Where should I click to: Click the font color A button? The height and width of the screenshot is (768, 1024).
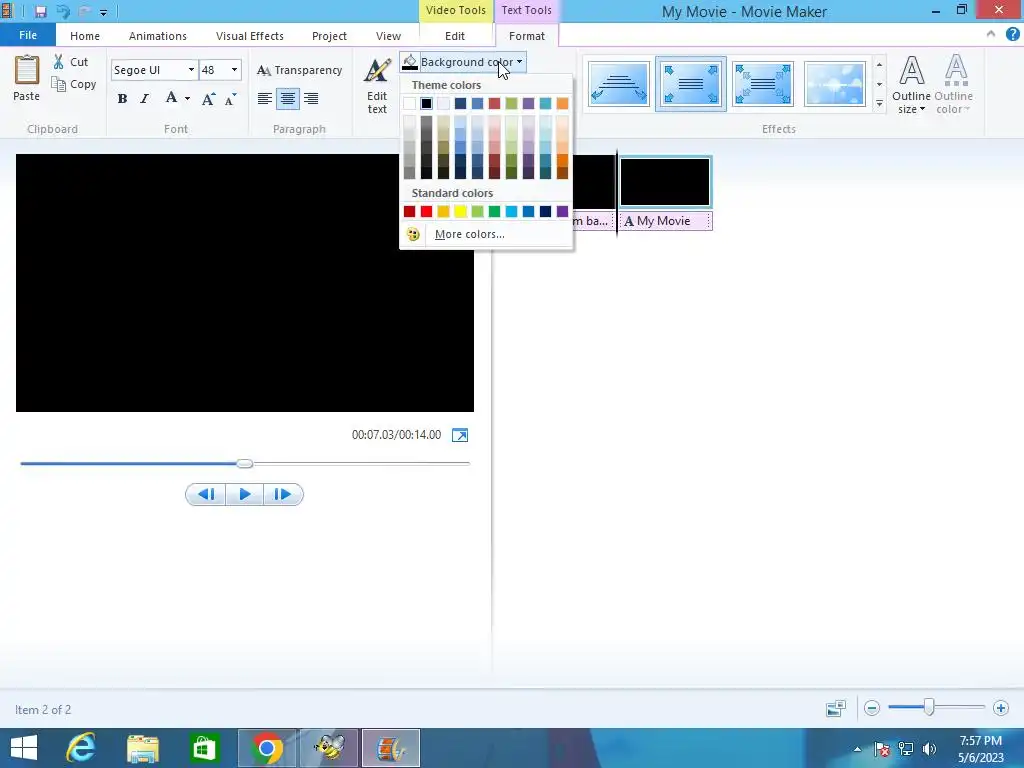click(171, 99)
